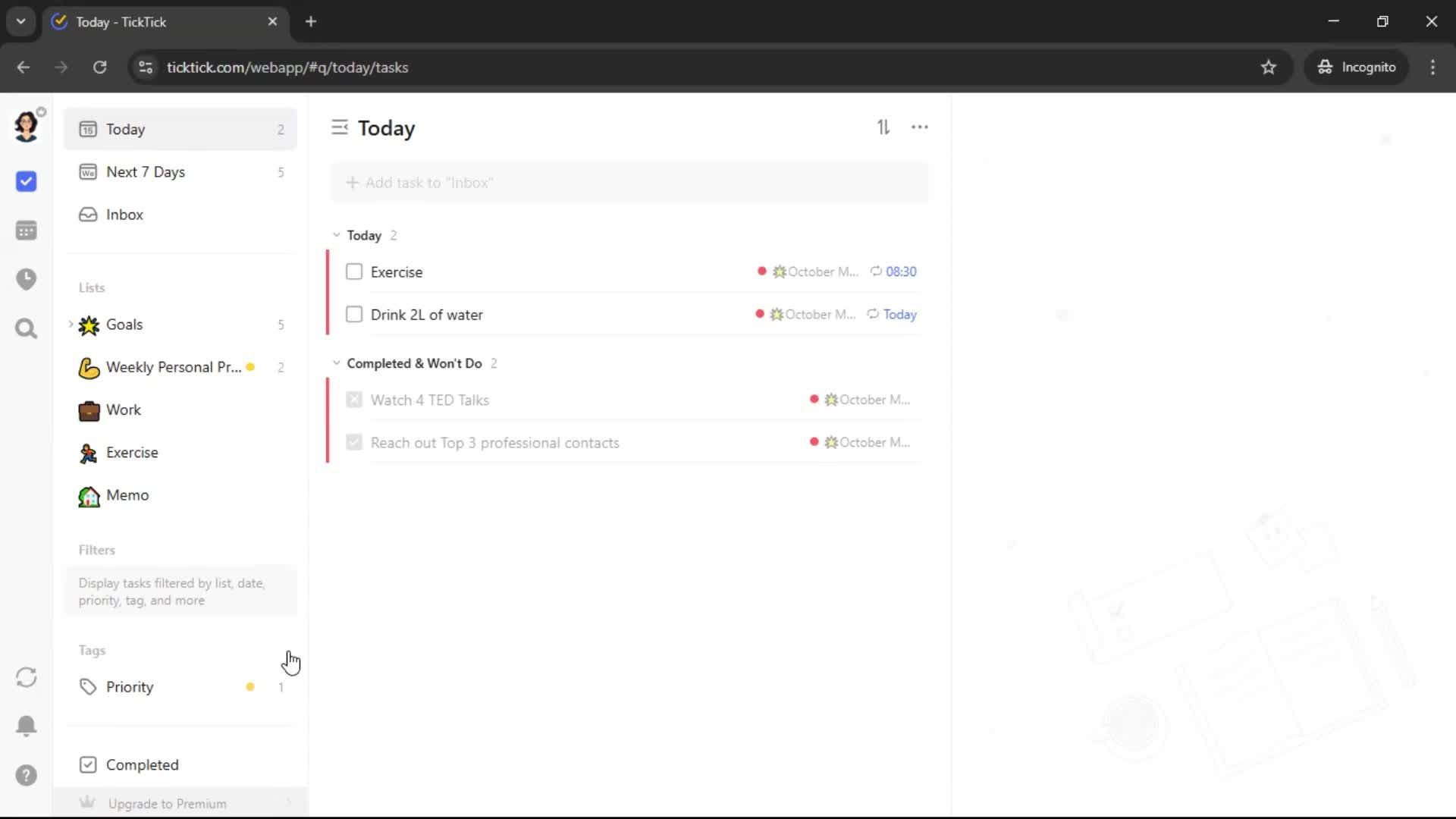Click the Sort arrows icon in Today header
Image resolution: width=1456 pixels, height=819 pixels.
point(883,127)
